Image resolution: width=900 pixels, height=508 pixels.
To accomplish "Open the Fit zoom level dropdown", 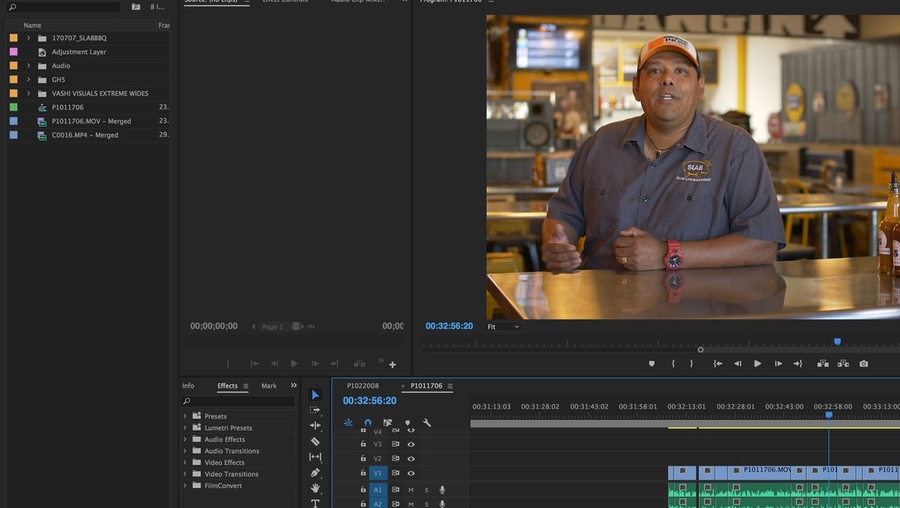I will 503,327.
